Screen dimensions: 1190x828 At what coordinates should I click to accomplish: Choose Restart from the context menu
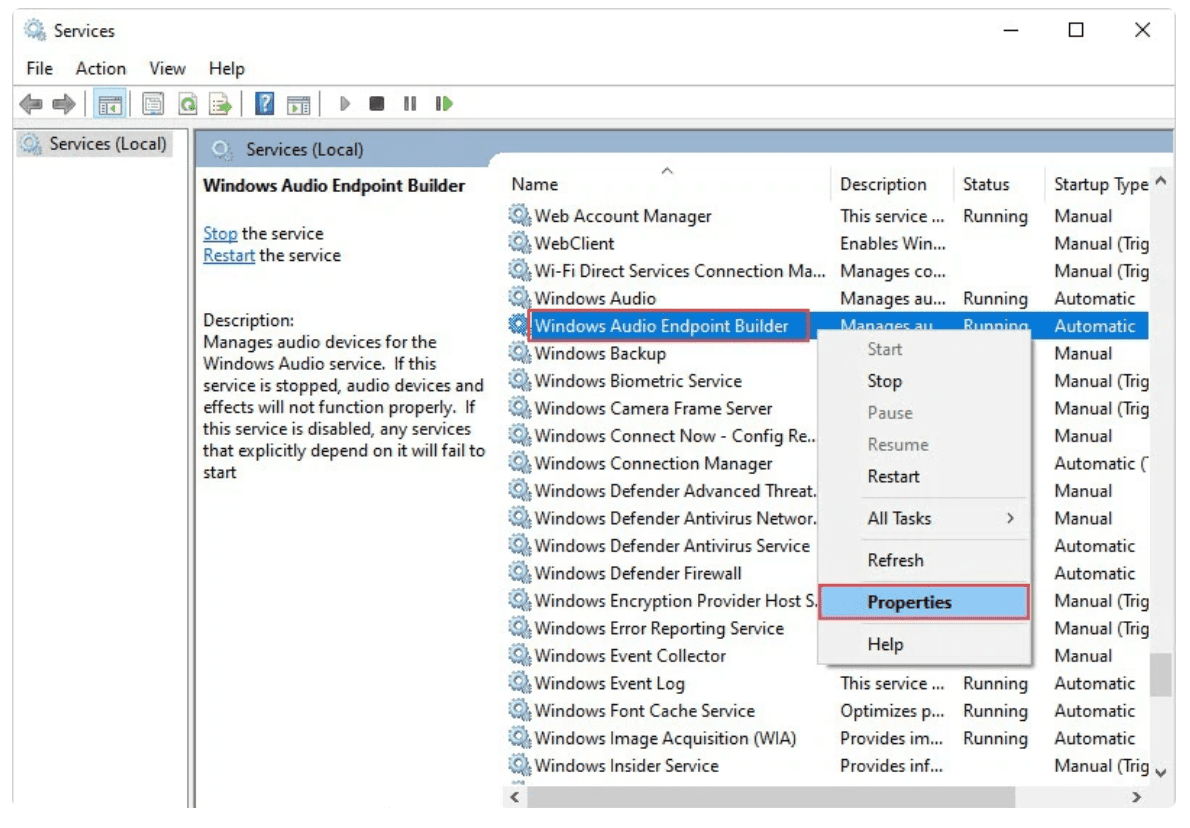[893, 477]
